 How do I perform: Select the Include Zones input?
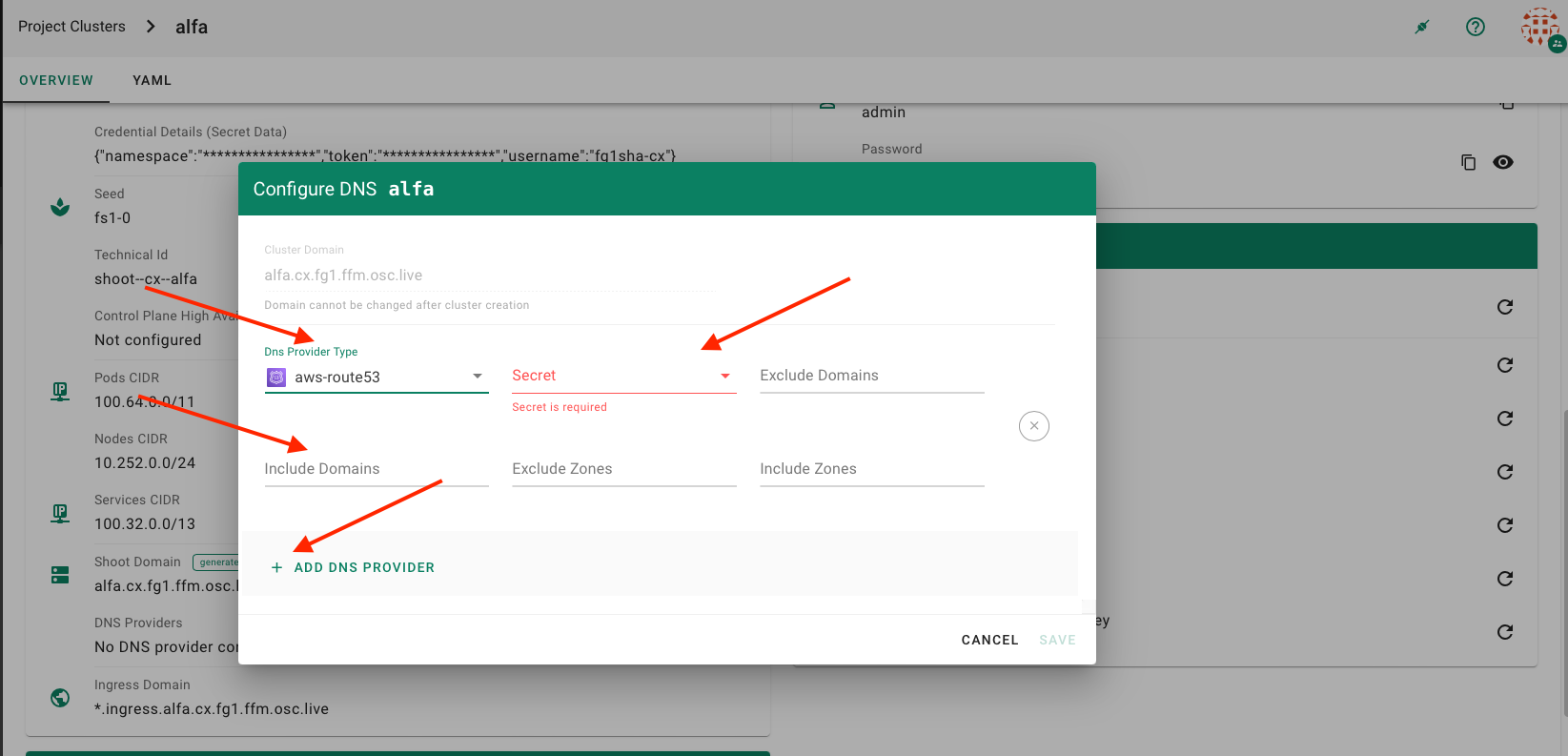(871, 469)
